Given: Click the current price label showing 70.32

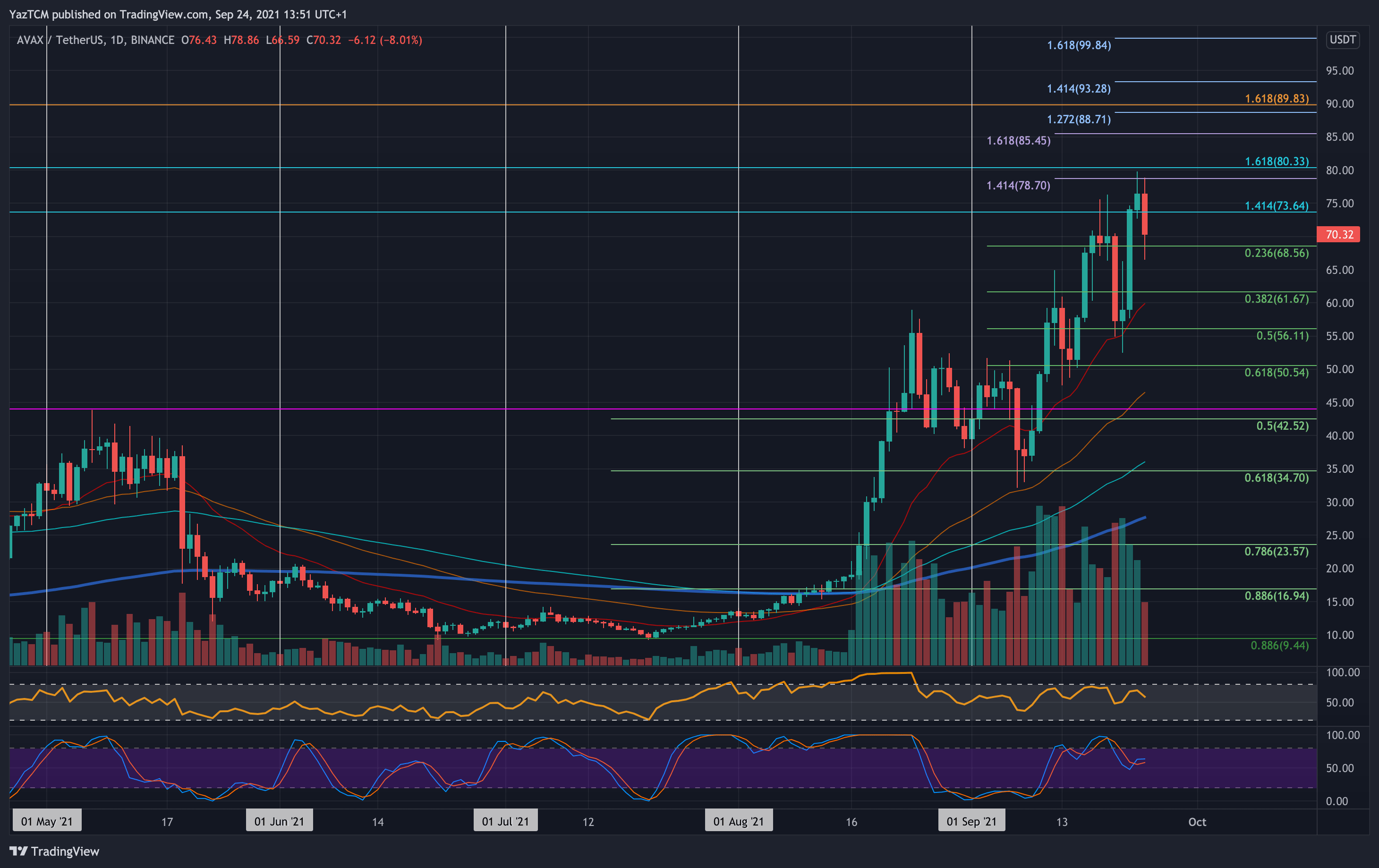Looking at the screenshot, I should (1338, 234).
